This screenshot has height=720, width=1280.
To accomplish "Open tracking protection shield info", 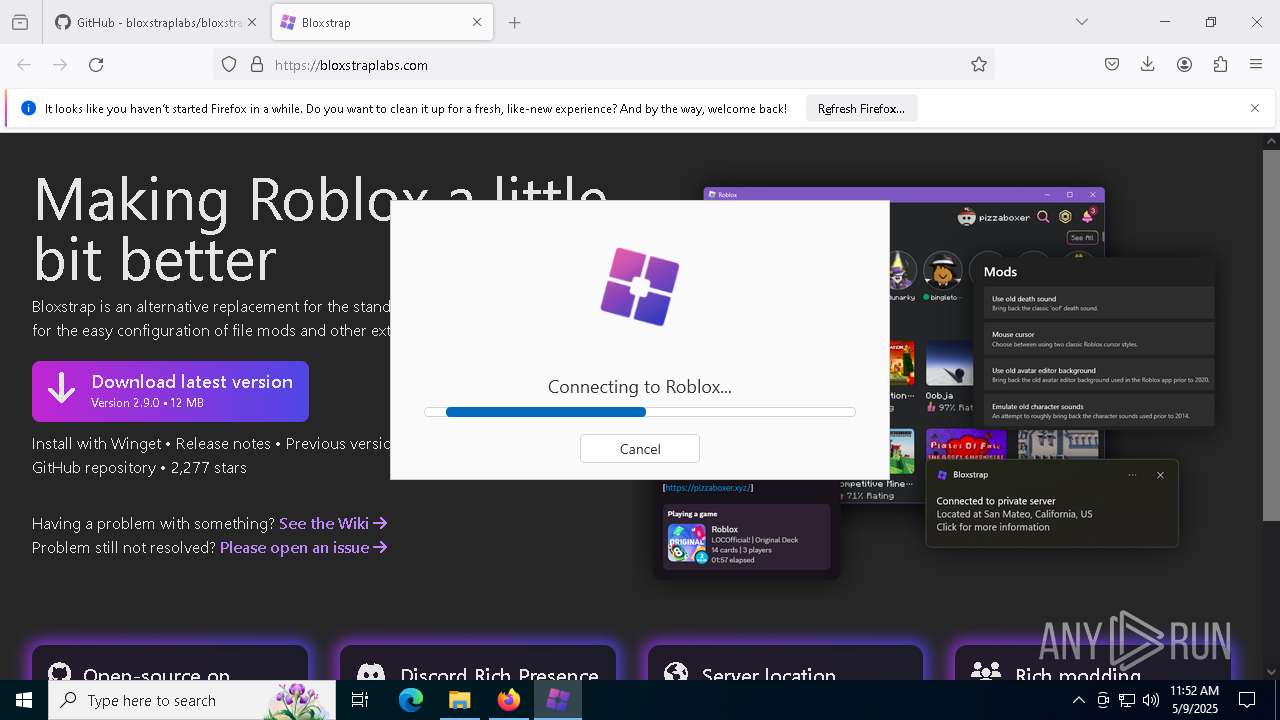I will (229, 65).
